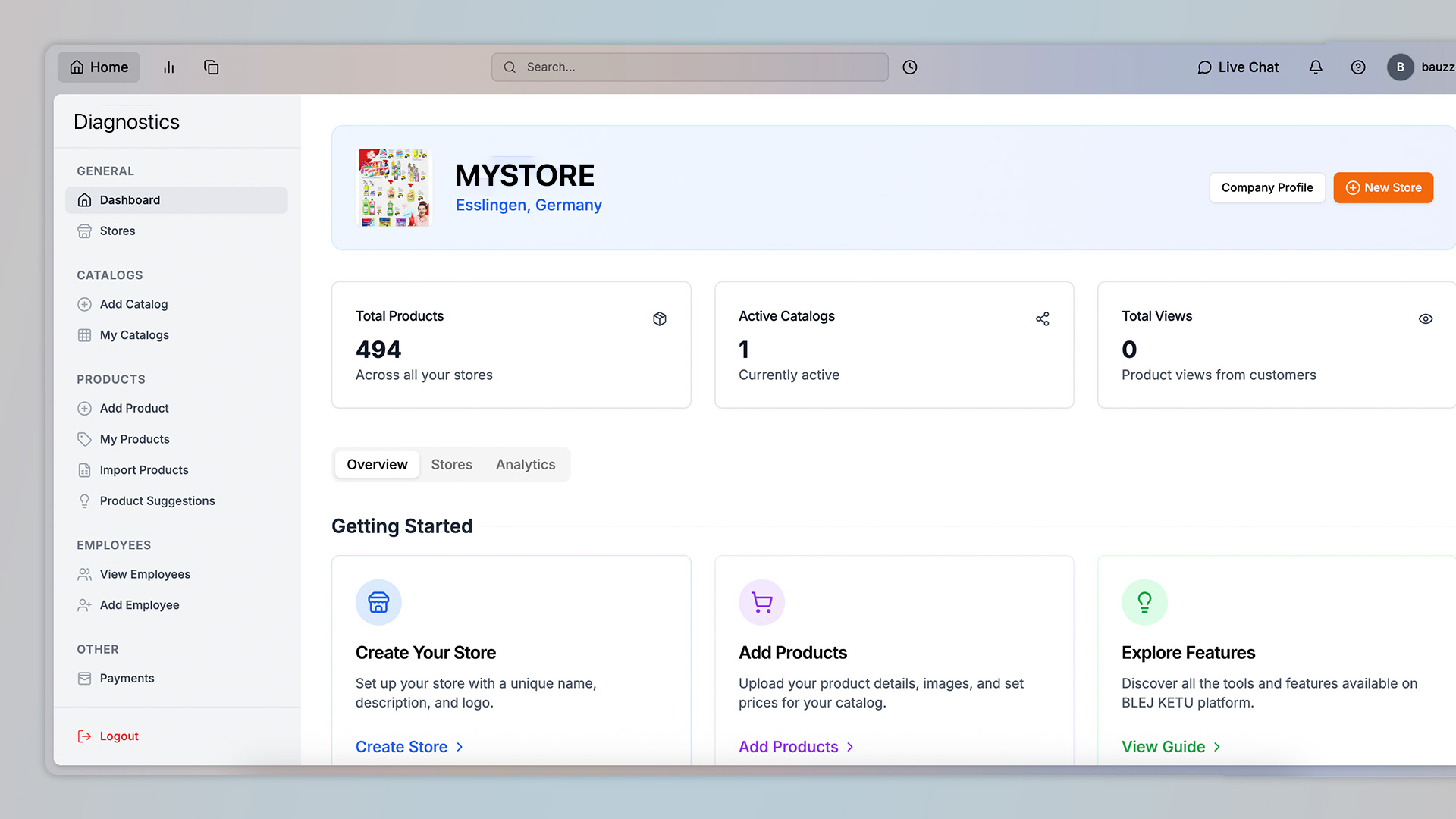
Task: Click Logout in the sidebar
Action: coord(118,736)
